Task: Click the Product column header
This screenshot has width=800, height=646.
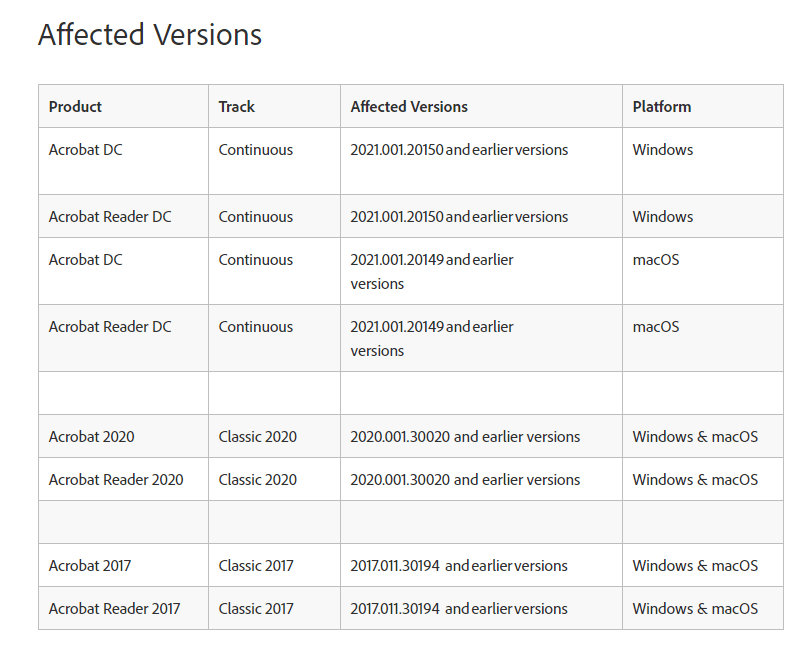Action: pyautogui.click(x=75, y=107)
